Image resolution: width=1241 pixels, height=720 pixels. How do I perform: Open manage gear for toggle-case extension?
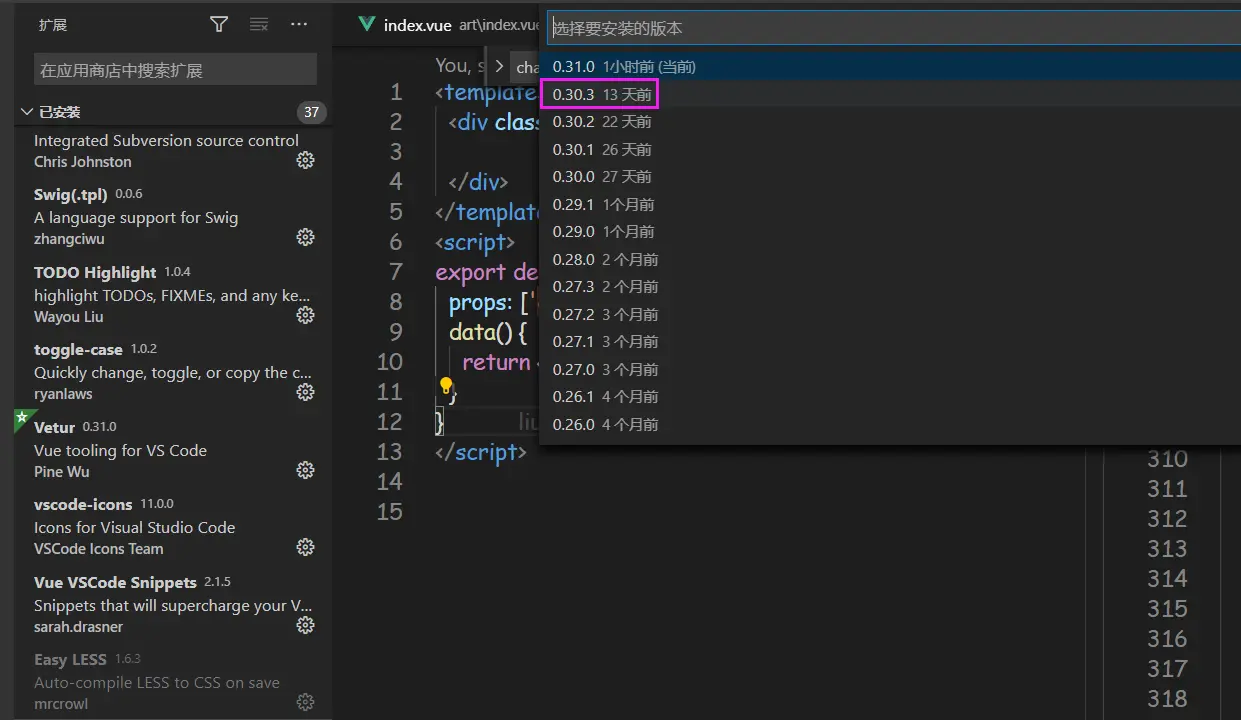tap(306, 392)
